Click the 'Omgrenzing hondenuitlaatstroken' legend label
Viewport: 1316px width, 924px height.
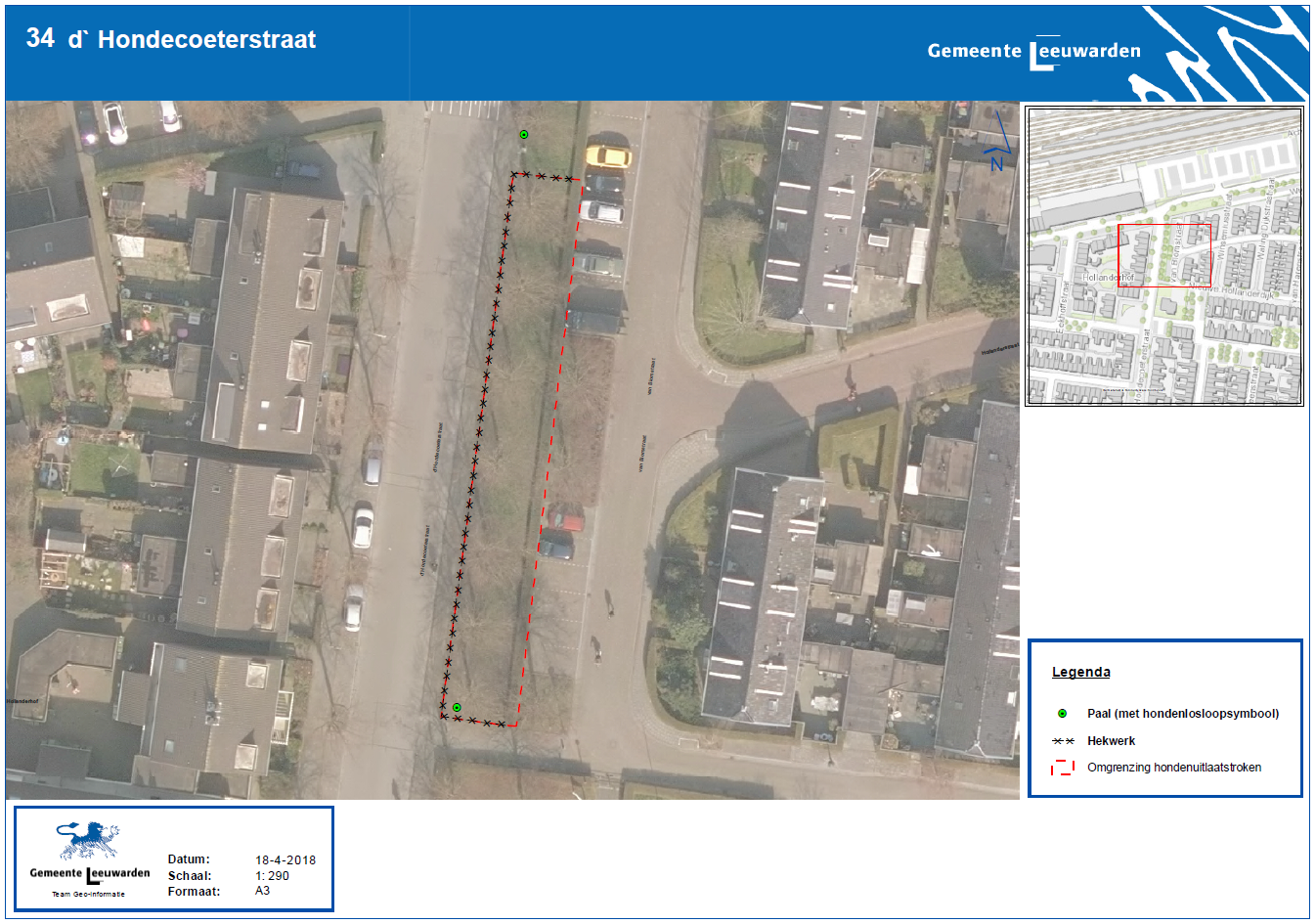[1173, 768]
